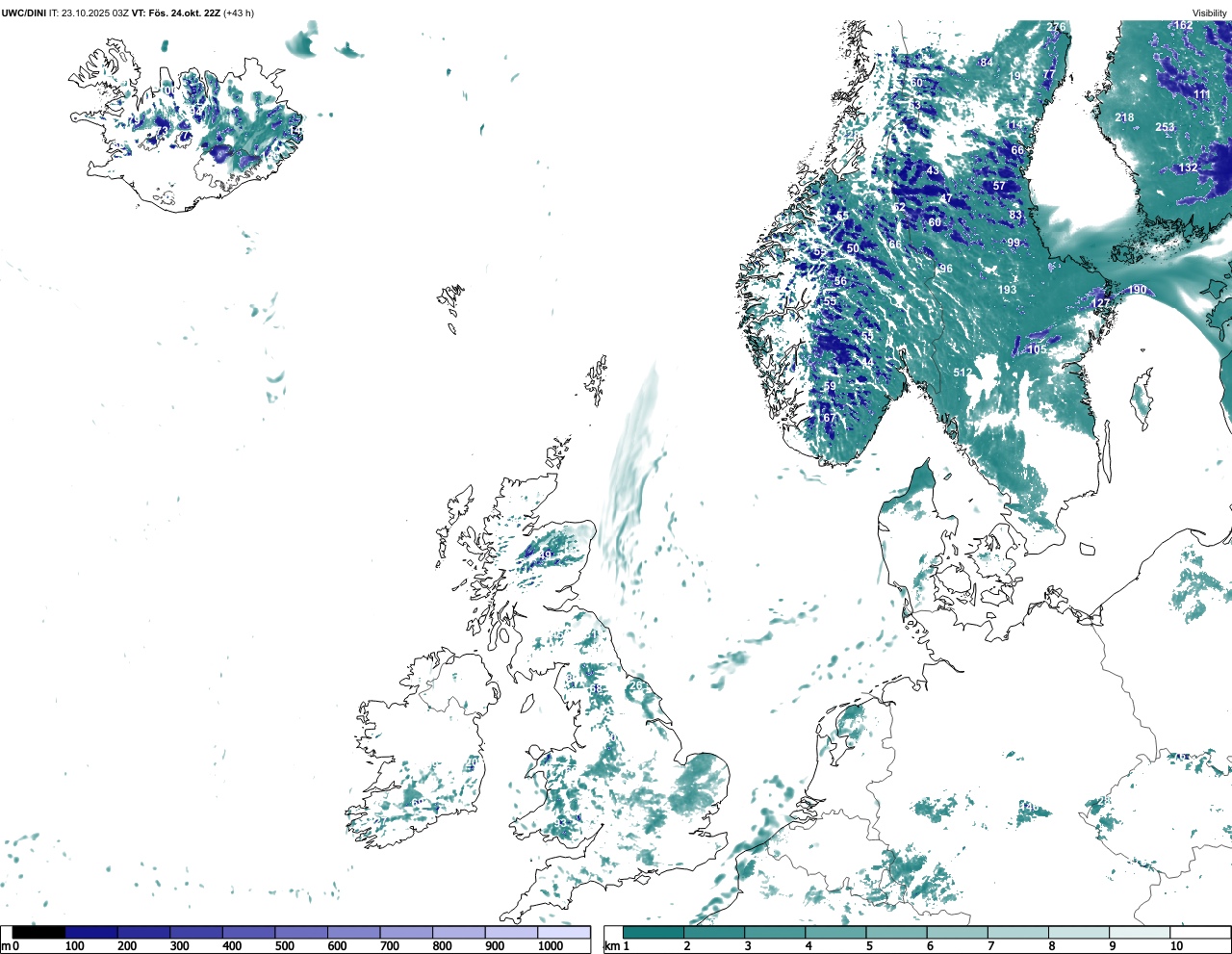Click the '190' visibility value on the map
The width and height of the screenshot is (1232, 954).
coord(1138,290)
